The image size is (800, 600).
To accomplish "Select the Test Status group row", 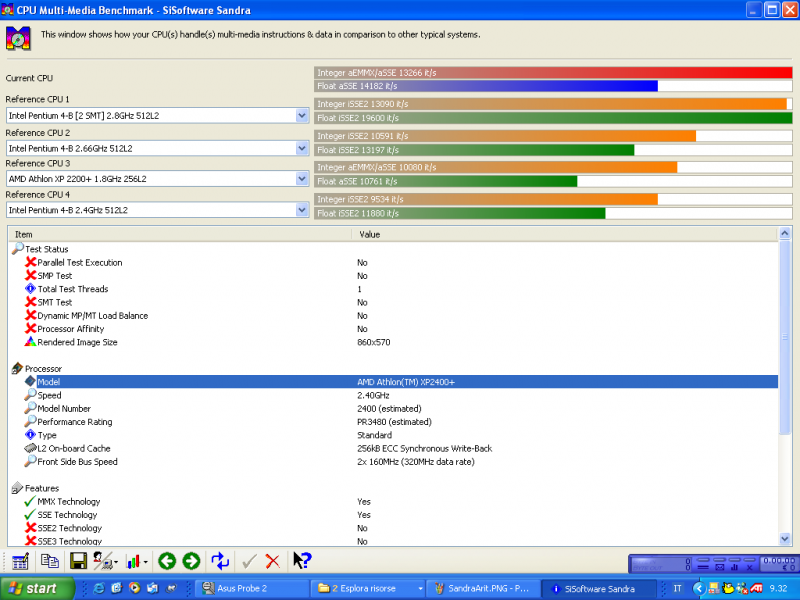I will click(393, 249).
